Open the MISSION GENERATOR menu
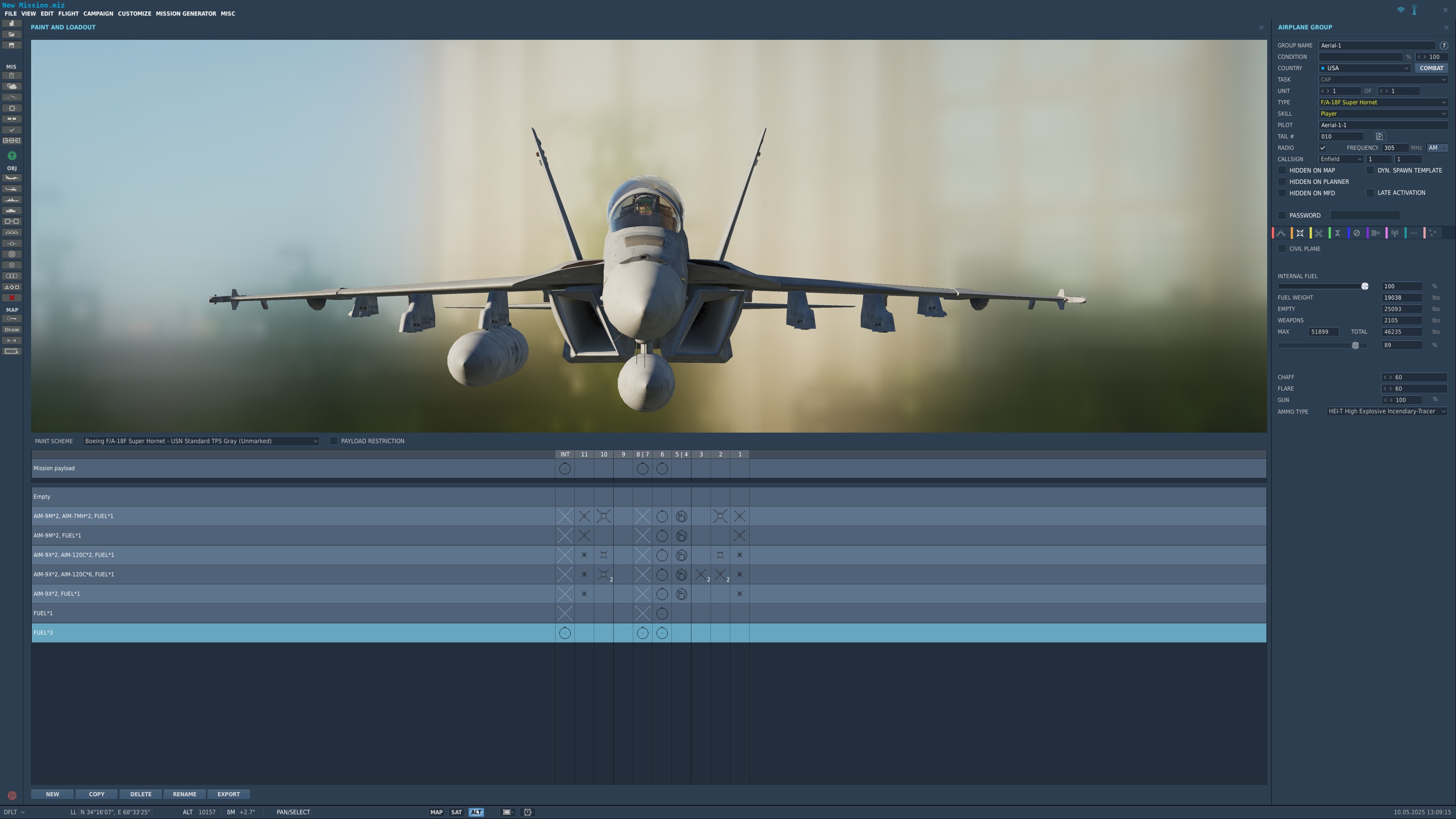Screen dimensions: 1456x819 tap(186, 14)
